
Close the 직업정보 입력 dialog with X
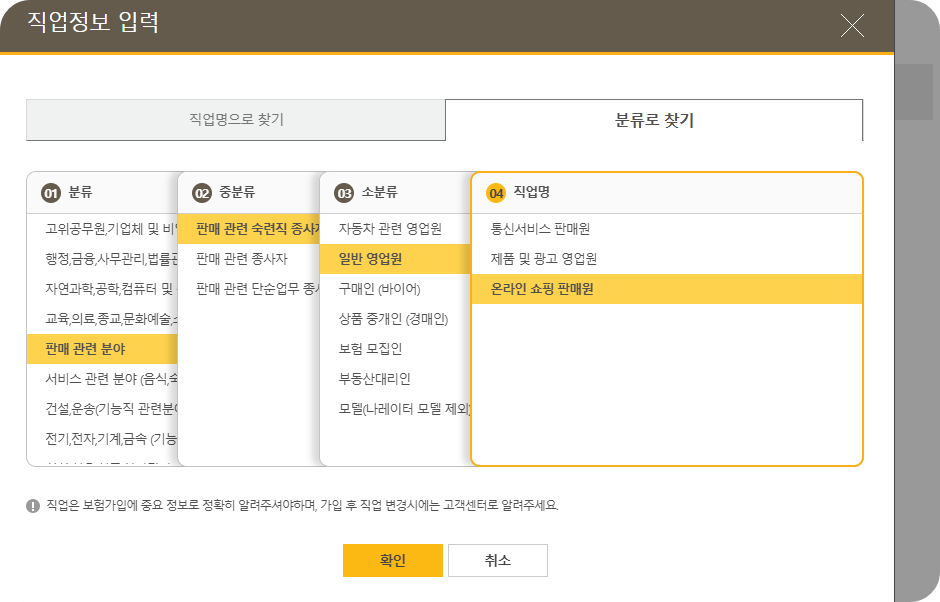click(852, 26)
